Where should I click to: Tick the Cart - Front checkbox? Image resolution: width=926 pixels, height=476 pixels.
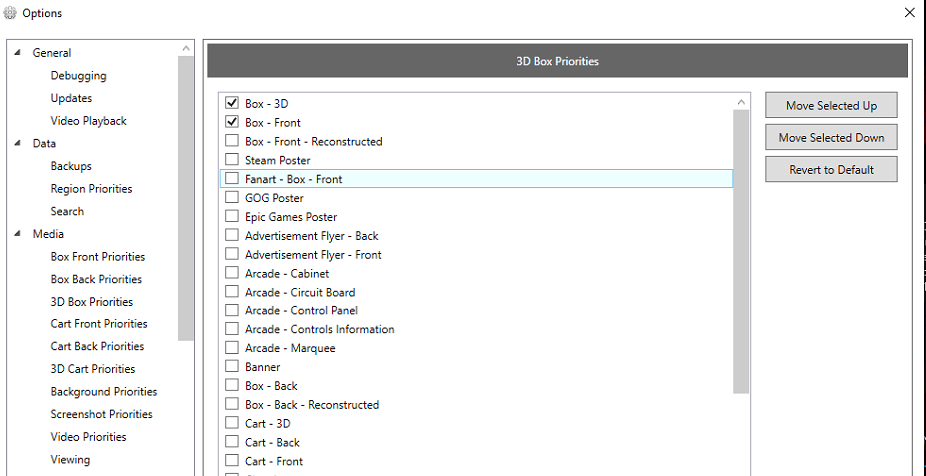(232, 461)
